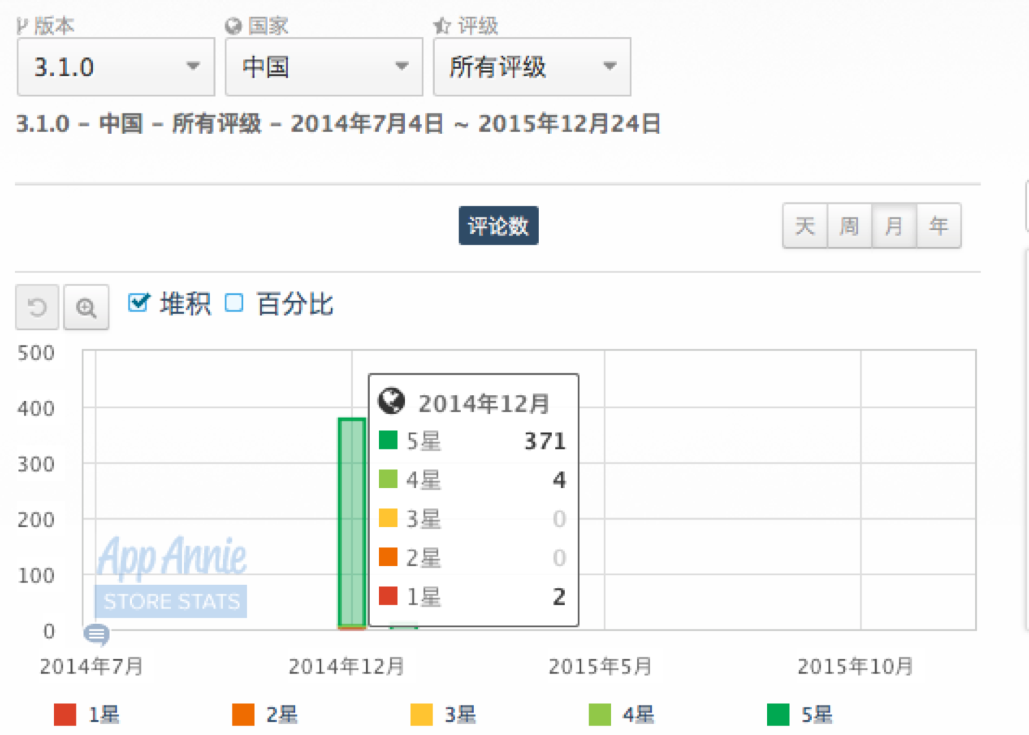Click the red 1星 legend swatch
The height and width of the screenshot is (735, 1029).
pos(65,715)
